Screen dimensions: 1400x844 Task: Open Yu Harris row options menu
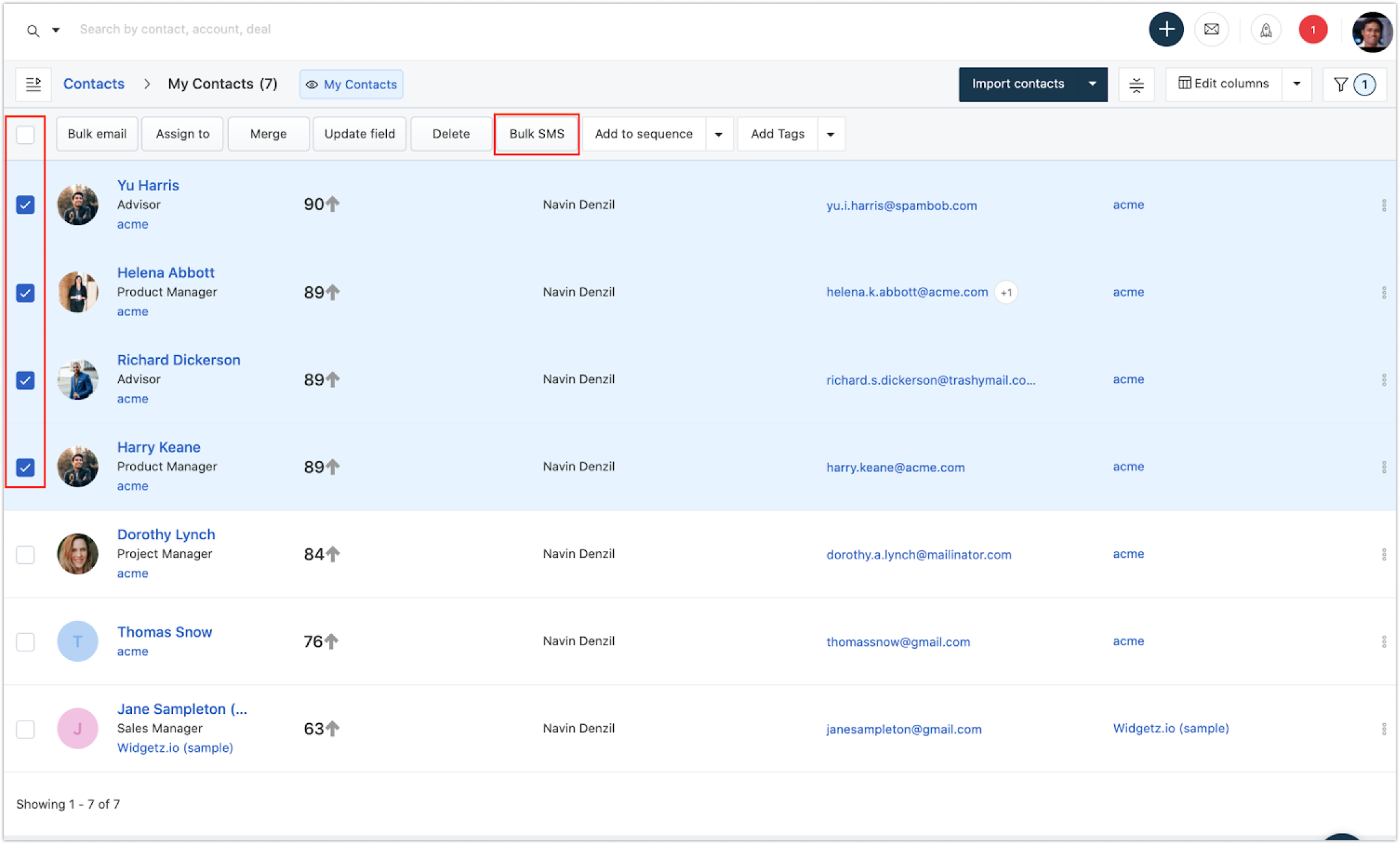point(1383,205)
